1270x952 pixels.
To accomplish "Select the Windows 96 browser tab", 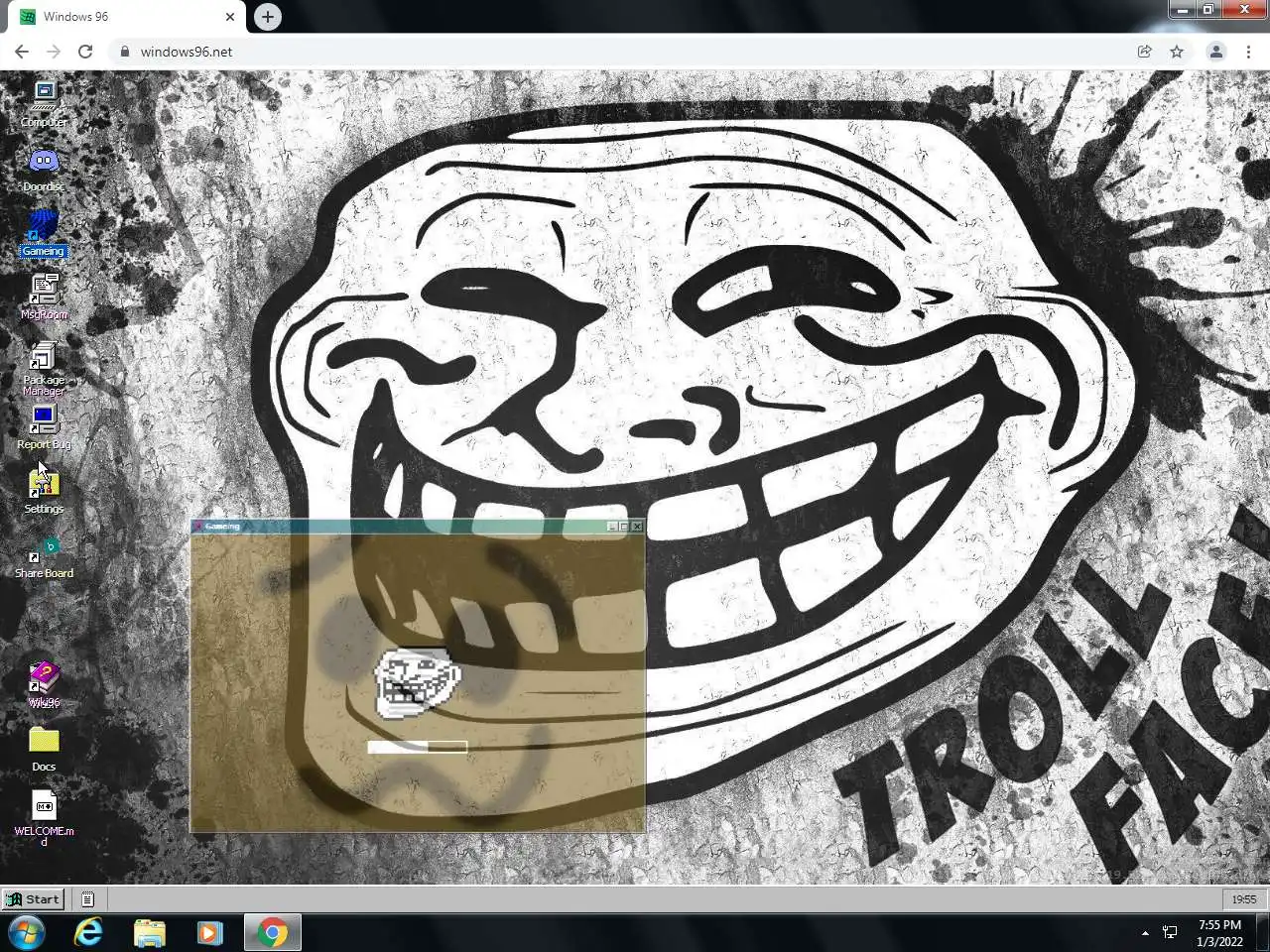I will tap(126, 17).
